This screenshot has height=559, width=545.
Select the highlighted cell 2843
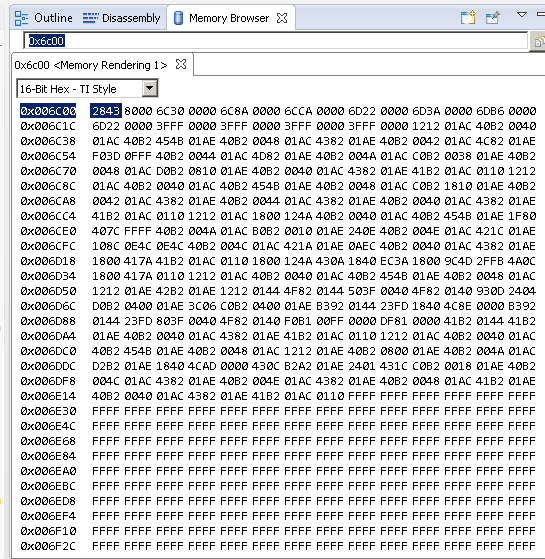tap(106, 111)
